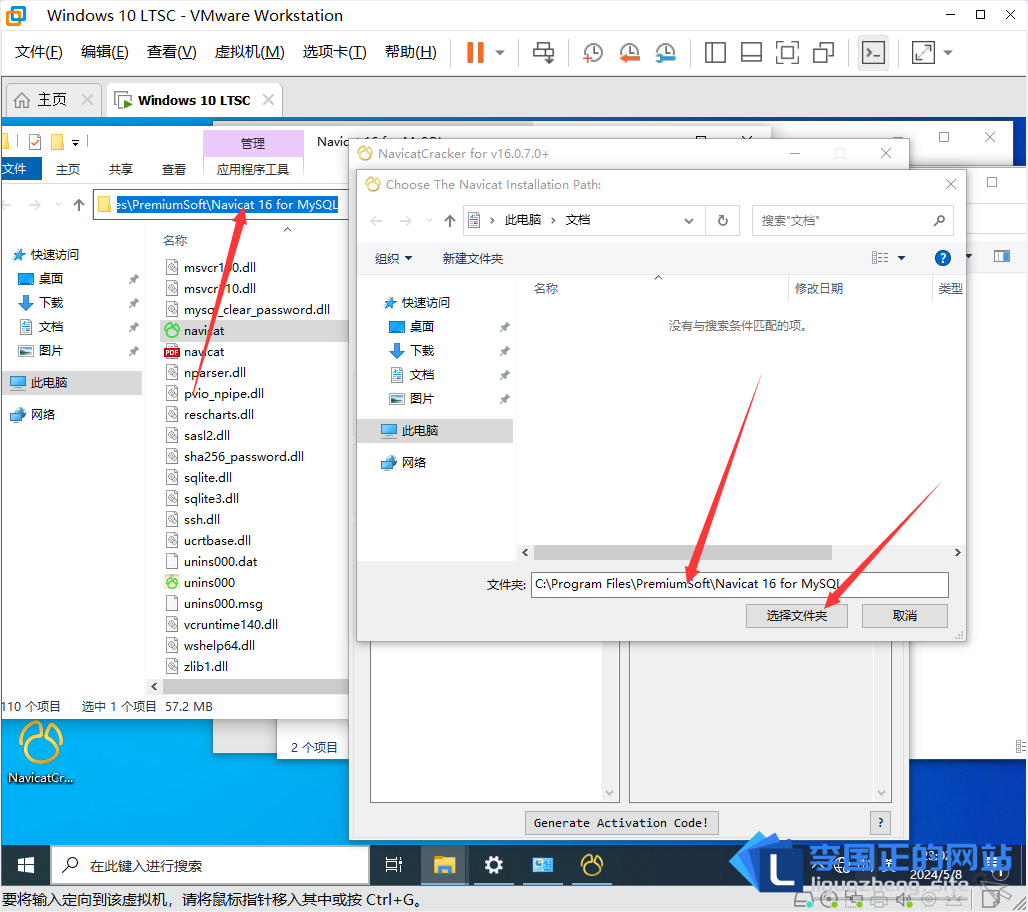The width and height of the screenshot is (1028, 912).
Task: Click the ? button in NavicatCracker window
Action: 880,823
